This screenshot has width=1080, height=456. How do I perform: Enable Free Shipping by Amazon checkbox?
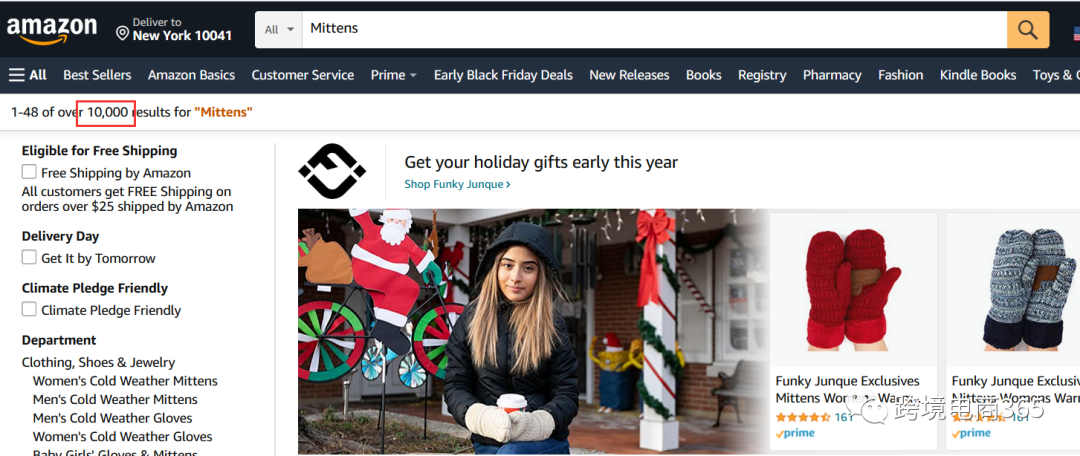pos(29,172)
